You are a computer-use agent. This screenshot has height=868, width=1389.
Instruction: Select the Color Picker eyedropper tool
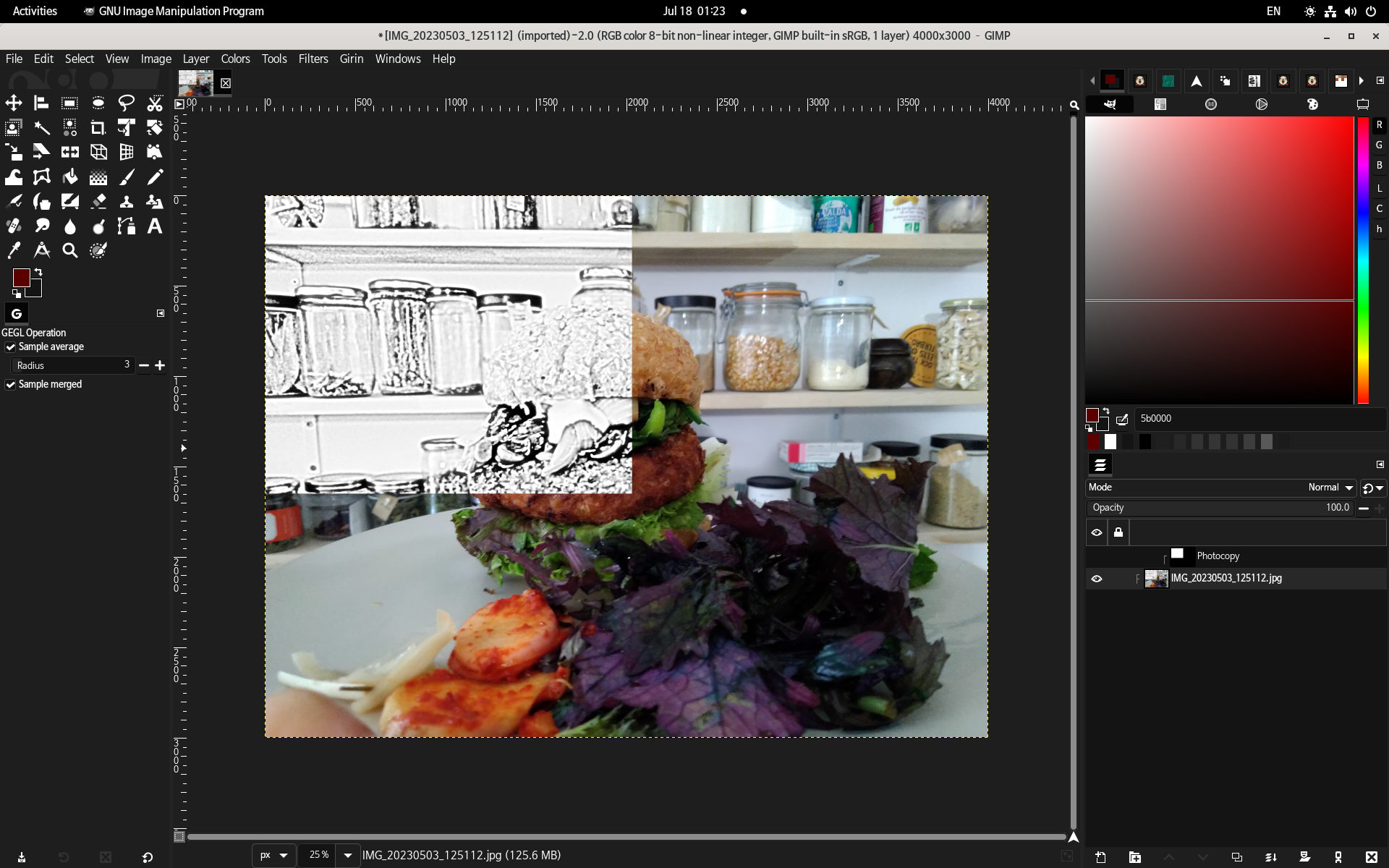point(14,251)
